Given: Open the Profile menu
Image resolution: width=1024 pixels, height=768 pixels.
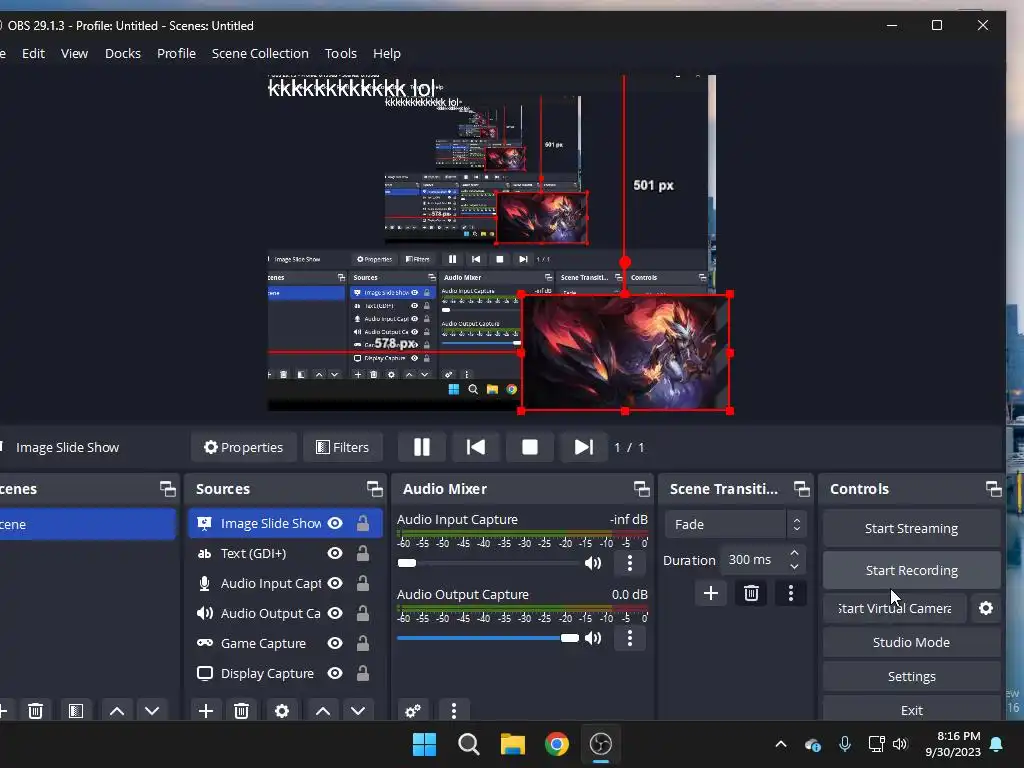Looking at the screenshot, I should (x=176, y=54).
